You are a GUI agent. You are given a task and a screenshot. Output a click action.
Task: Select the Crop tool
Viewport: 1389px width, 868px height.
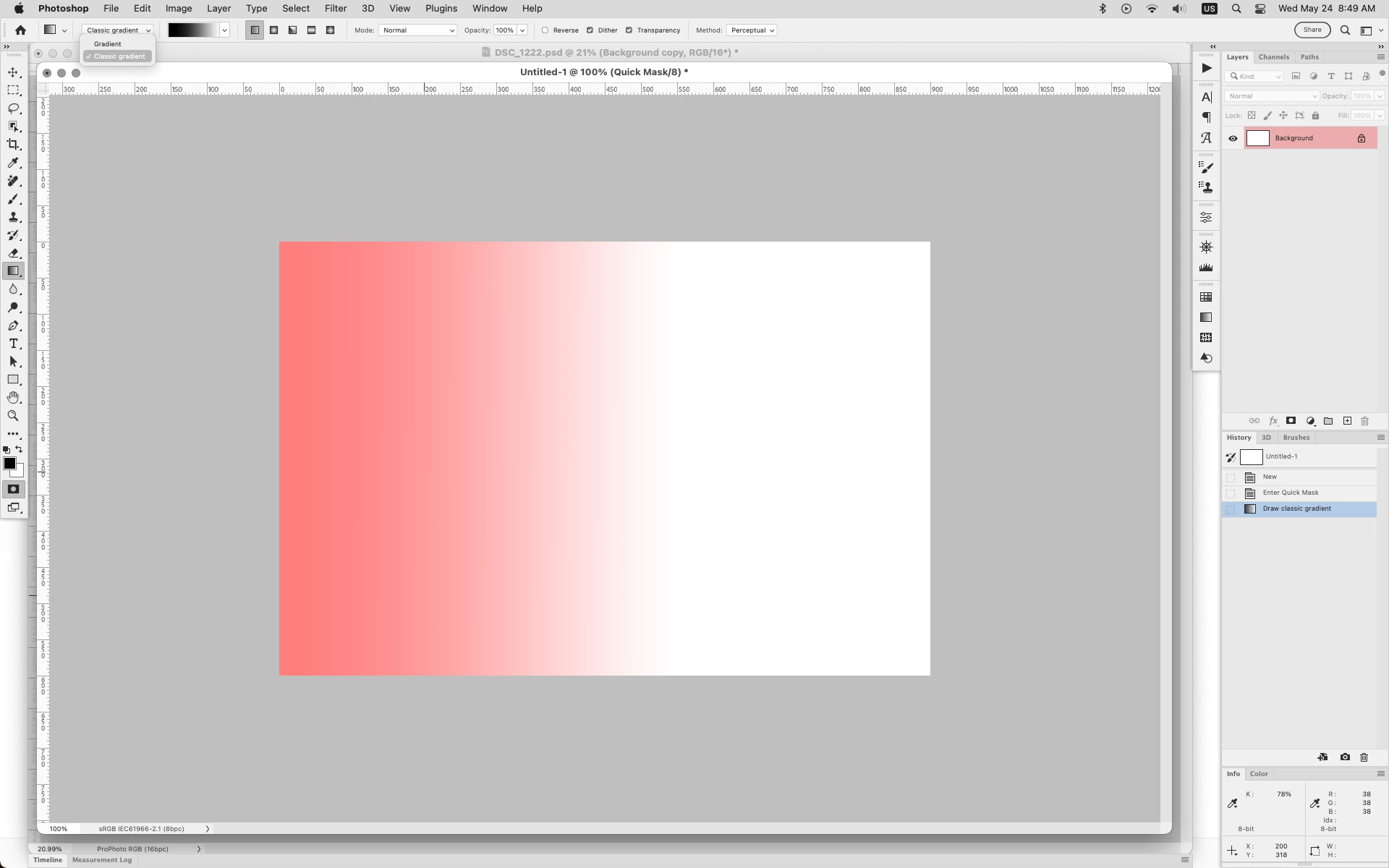click(x=13, y=145)
